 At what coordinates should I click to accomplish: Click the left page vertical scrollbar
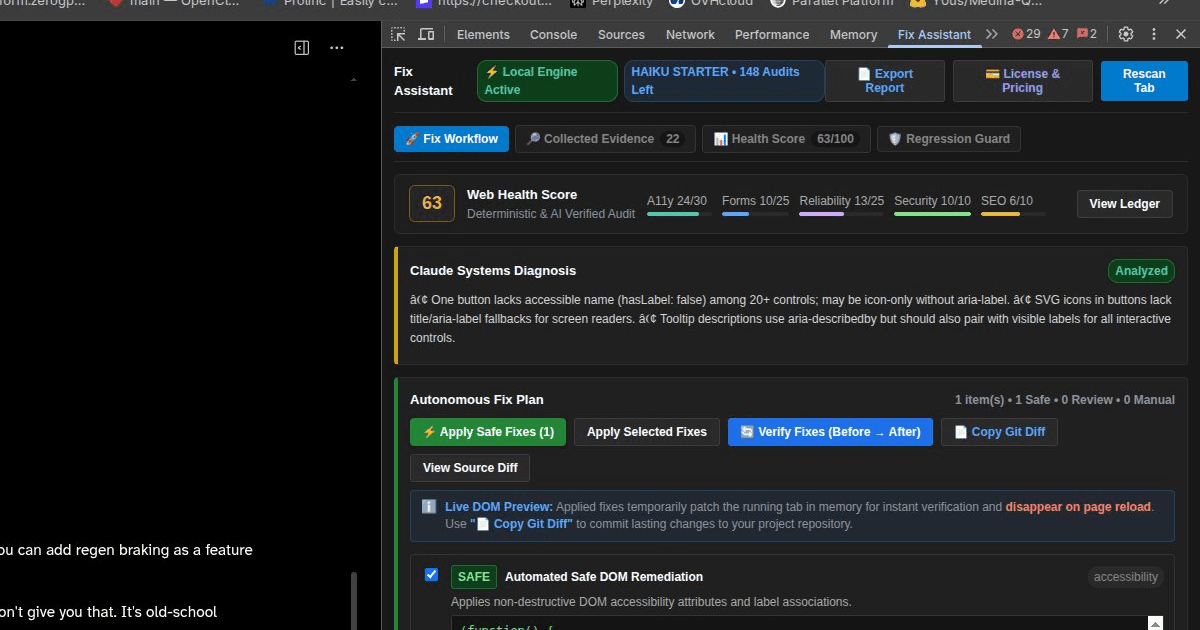[x=354, y=600]
